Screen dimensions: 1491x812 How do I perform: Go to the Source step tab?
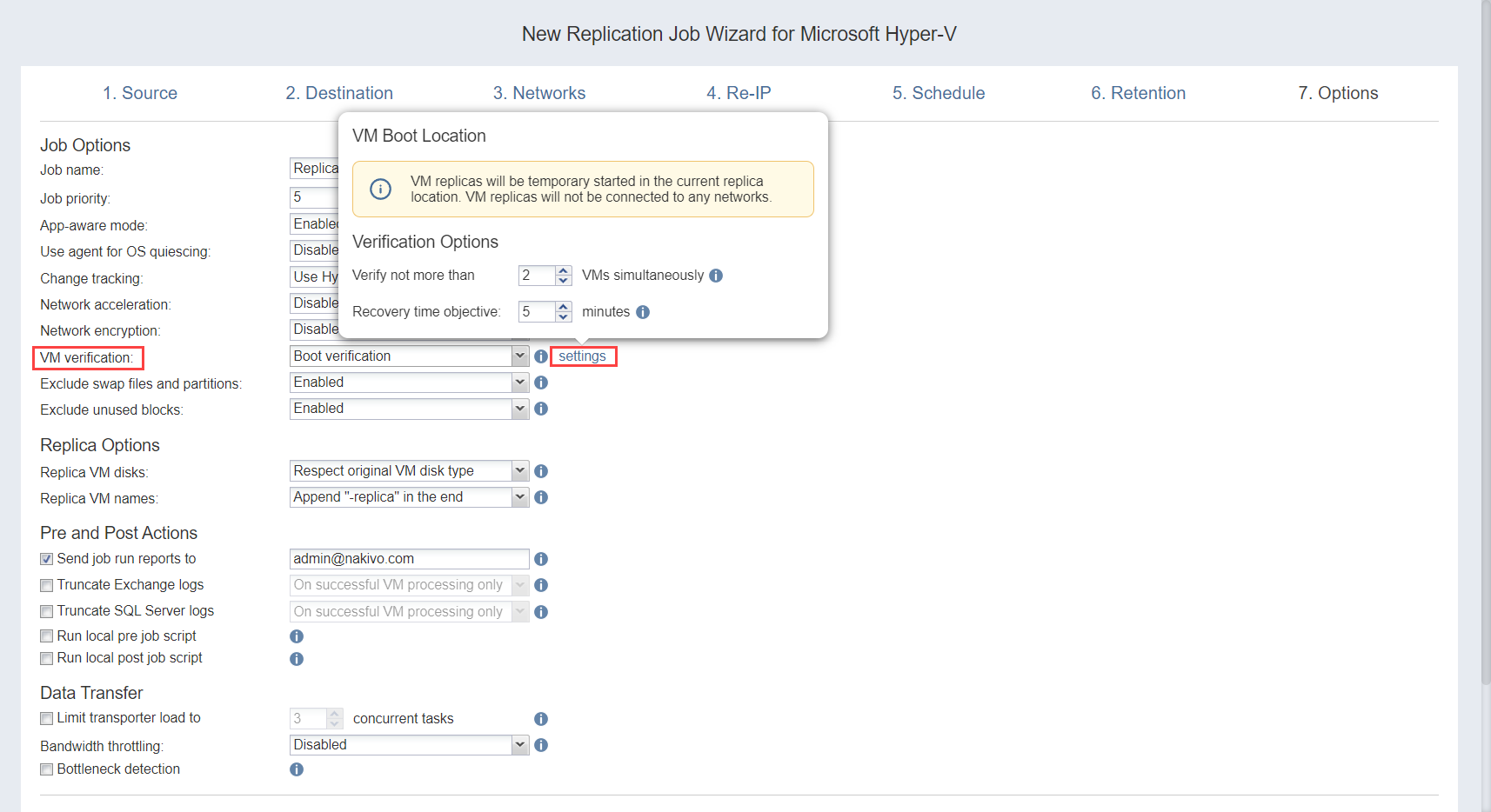click(x=140, y=93)
